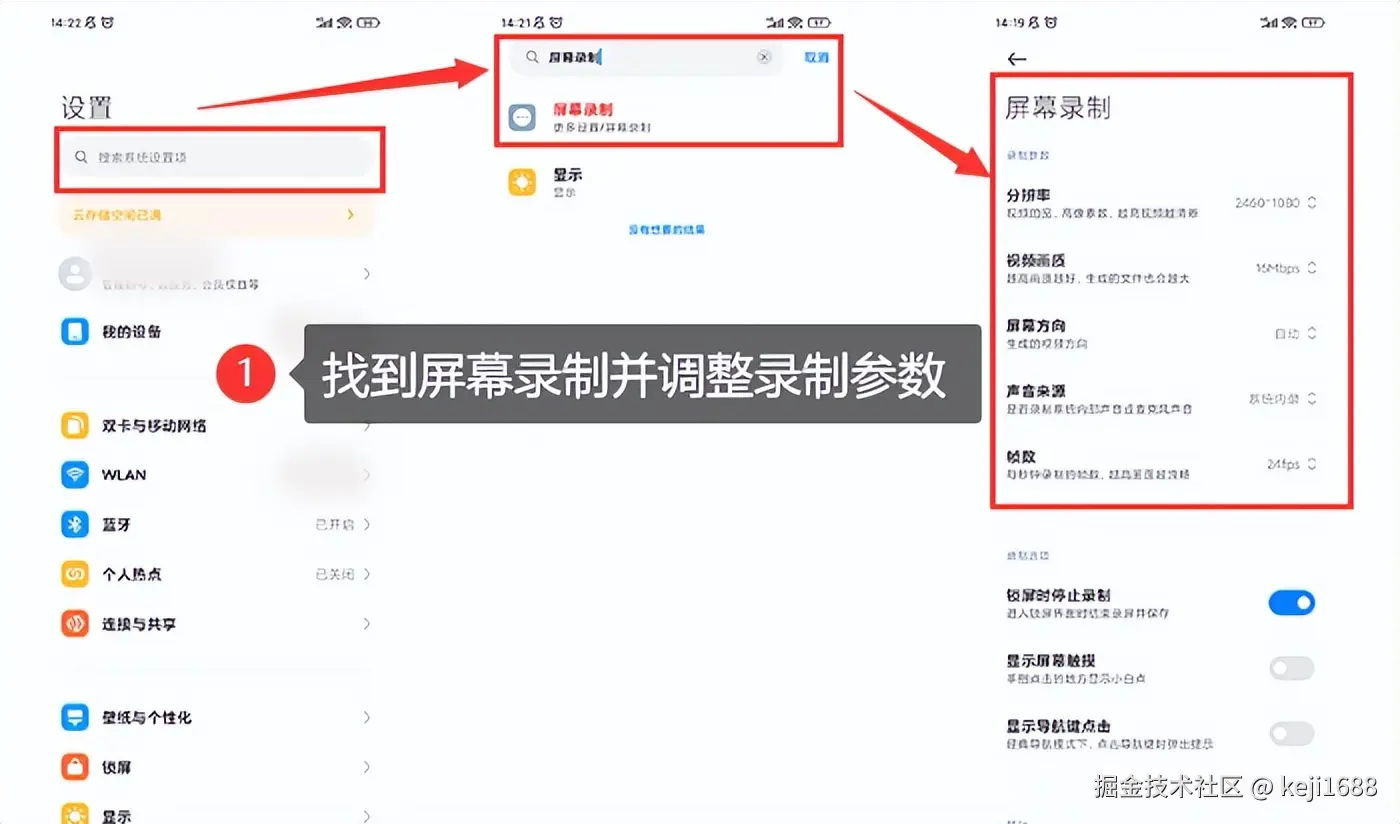Image resolution: width=1400 pixels, height=824 pixels.
Task: Tap the 蓝牙 Bluetooth icon
Action: (75, 525)
